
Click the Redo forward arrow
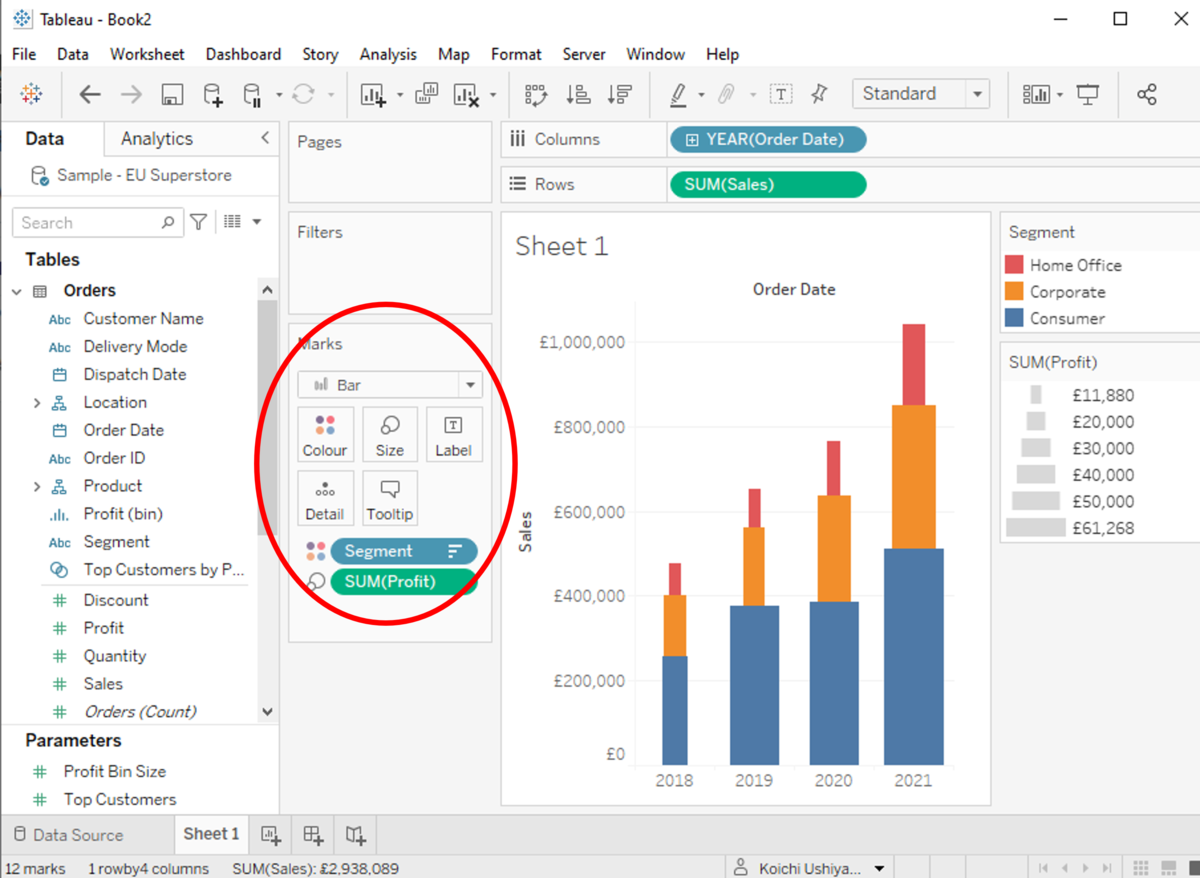point(131,94)
